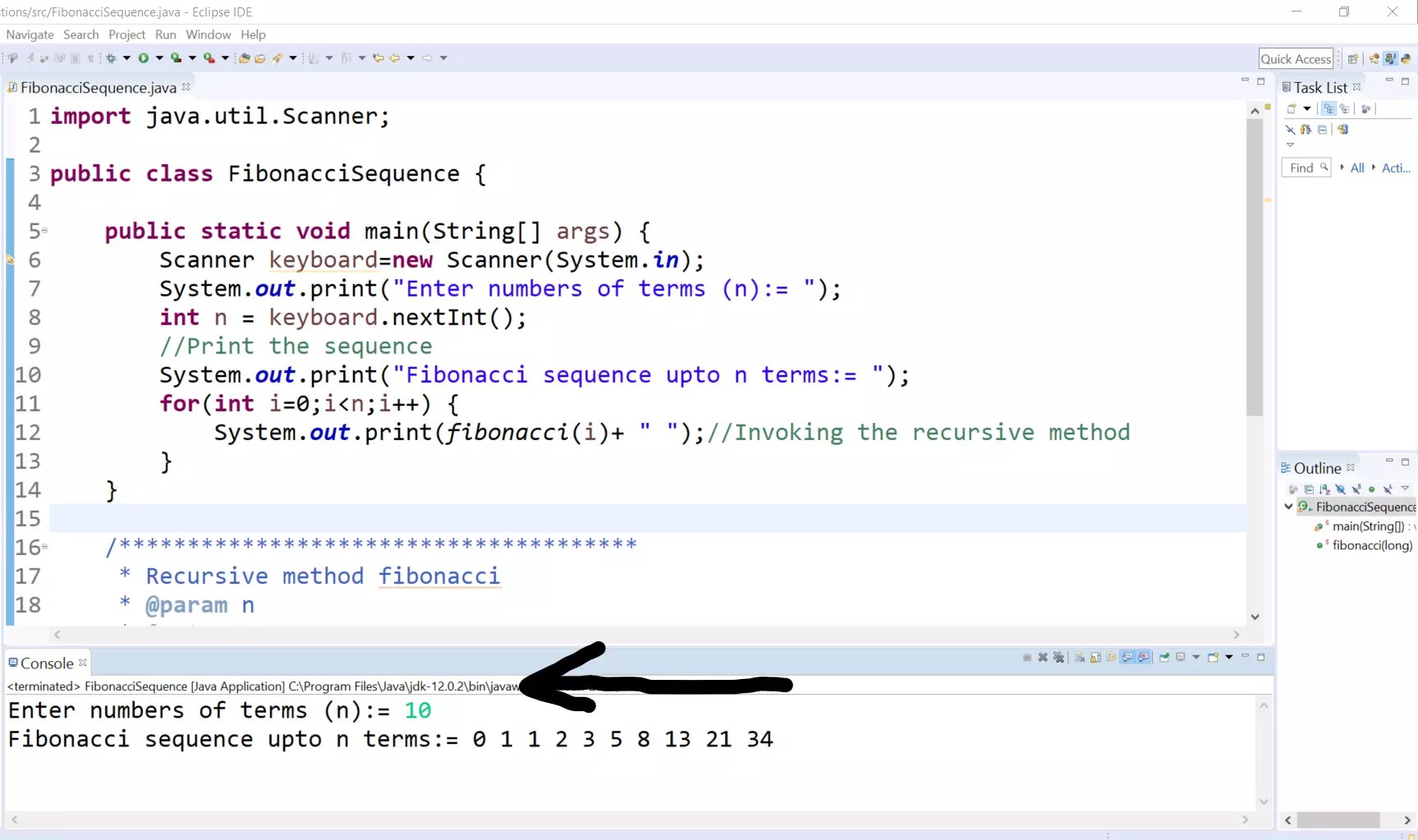Open the Run configurations dropdown arrow
The height and width of the screenshot is (840, 1418).
[159, 57]
